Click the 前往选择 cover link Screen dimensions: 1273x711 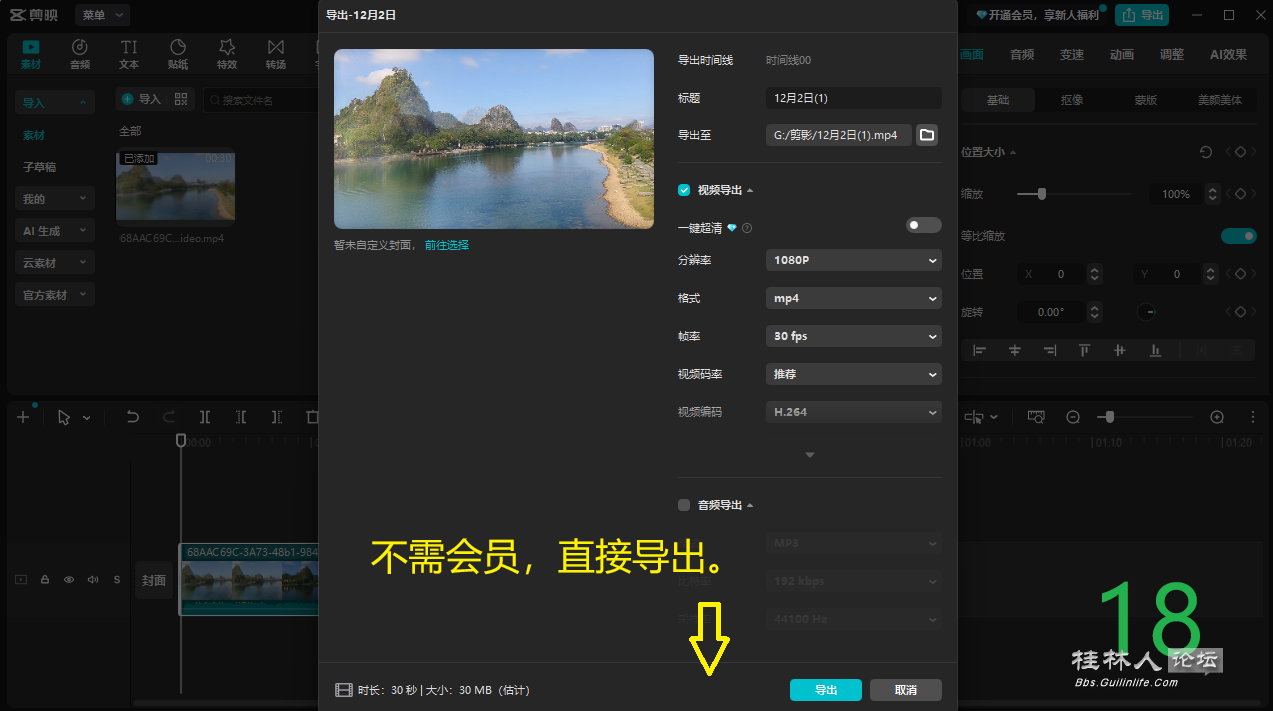click(447, 245)
